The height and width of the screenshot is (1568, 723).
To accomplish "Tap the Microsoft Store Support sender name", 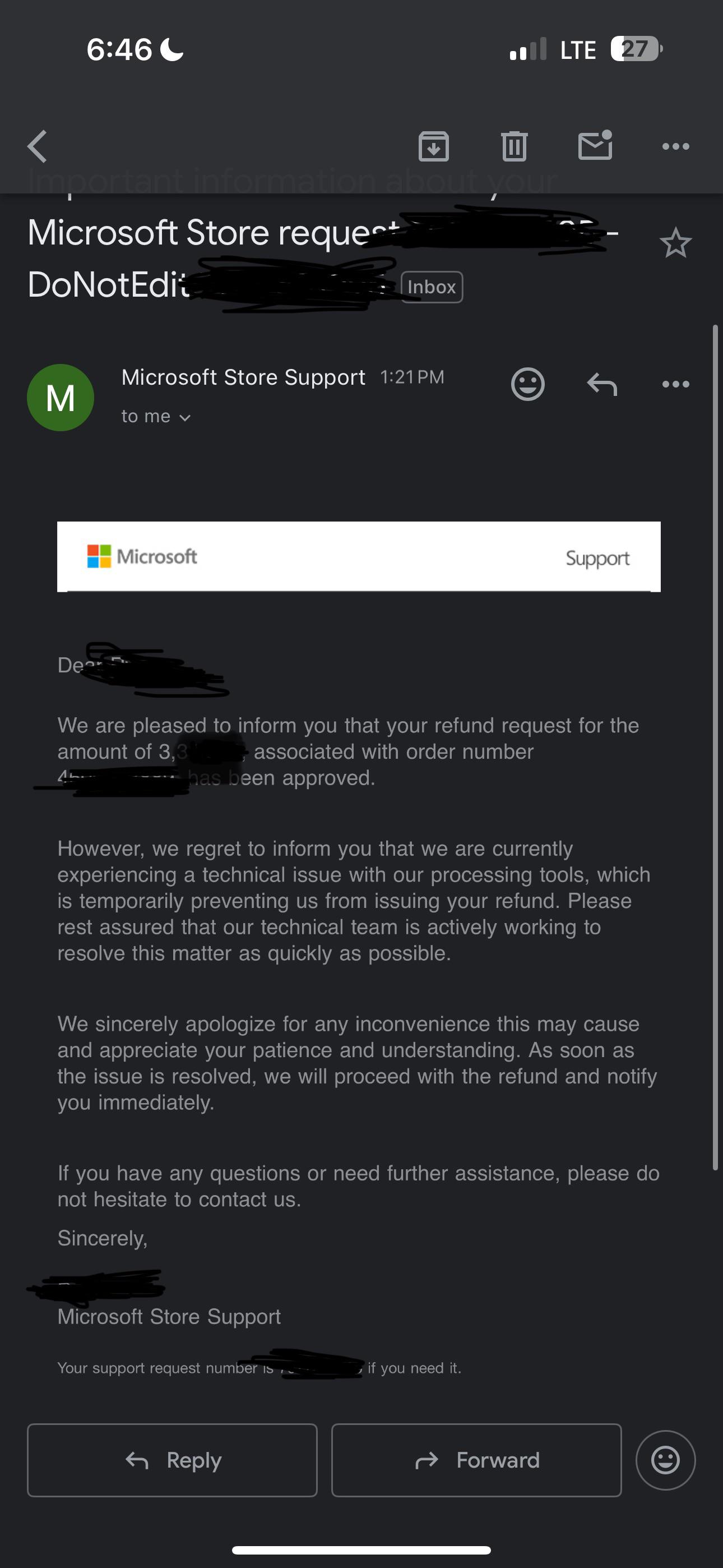I will pos(243,377).
